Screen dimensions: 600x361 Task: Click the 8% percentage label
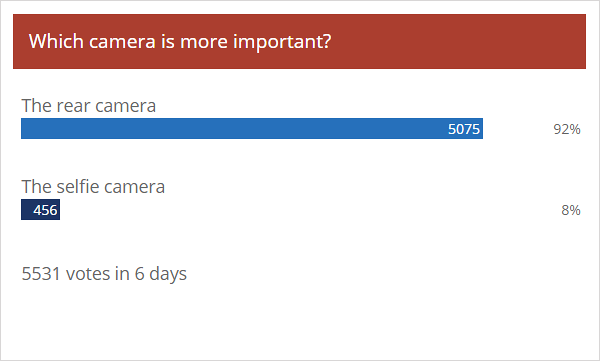point(571,210)
